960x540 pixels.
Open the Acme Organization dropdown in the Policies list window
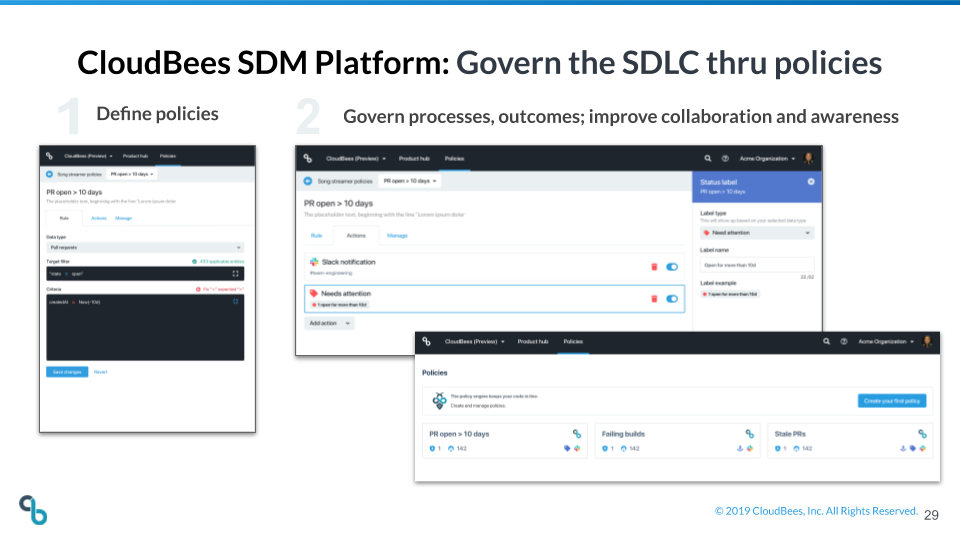pyautogui.click(x=886, y=342)
